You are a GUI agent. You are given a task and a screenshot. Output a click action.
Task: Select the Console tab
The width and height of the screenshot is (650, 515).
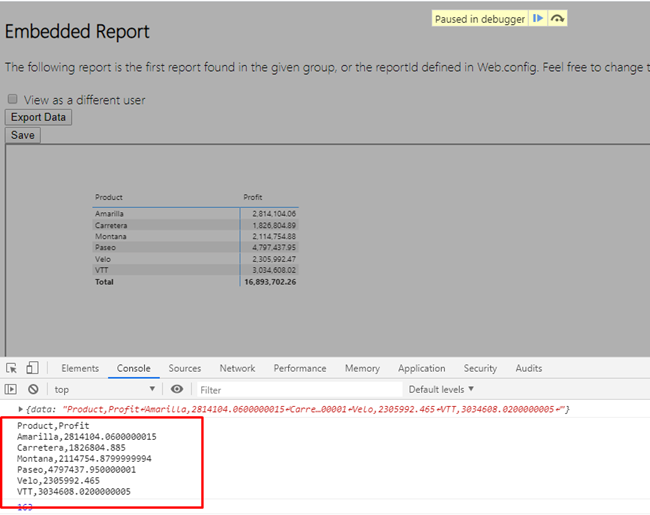pyautogui.click(x=133, y=368)
